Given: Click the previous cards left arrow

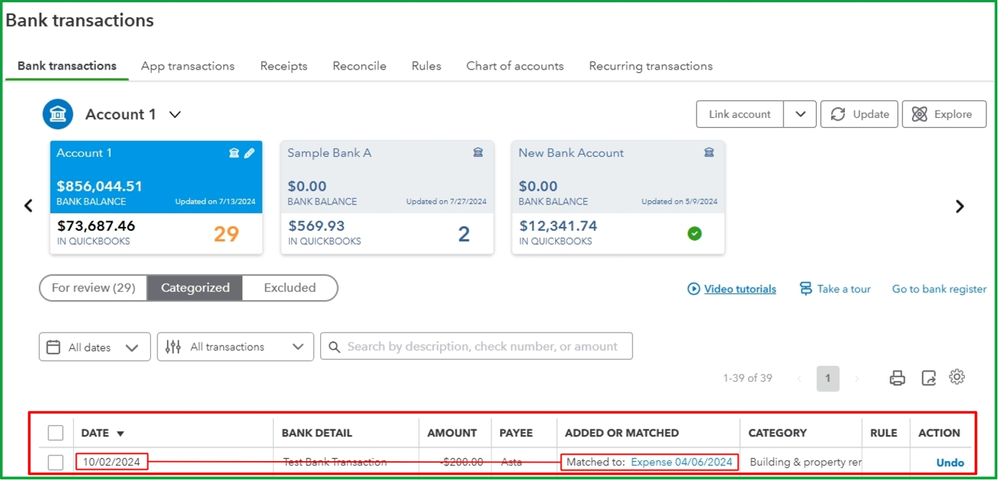Looking at the screenshot, I should pyautogui.click(x=28, y=206).
